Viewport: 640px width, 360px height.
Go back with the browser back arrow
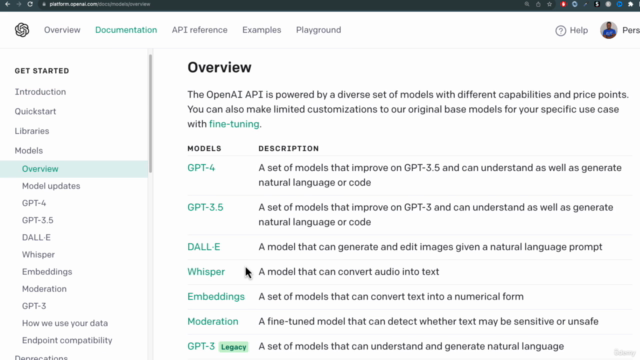point(7,4)
